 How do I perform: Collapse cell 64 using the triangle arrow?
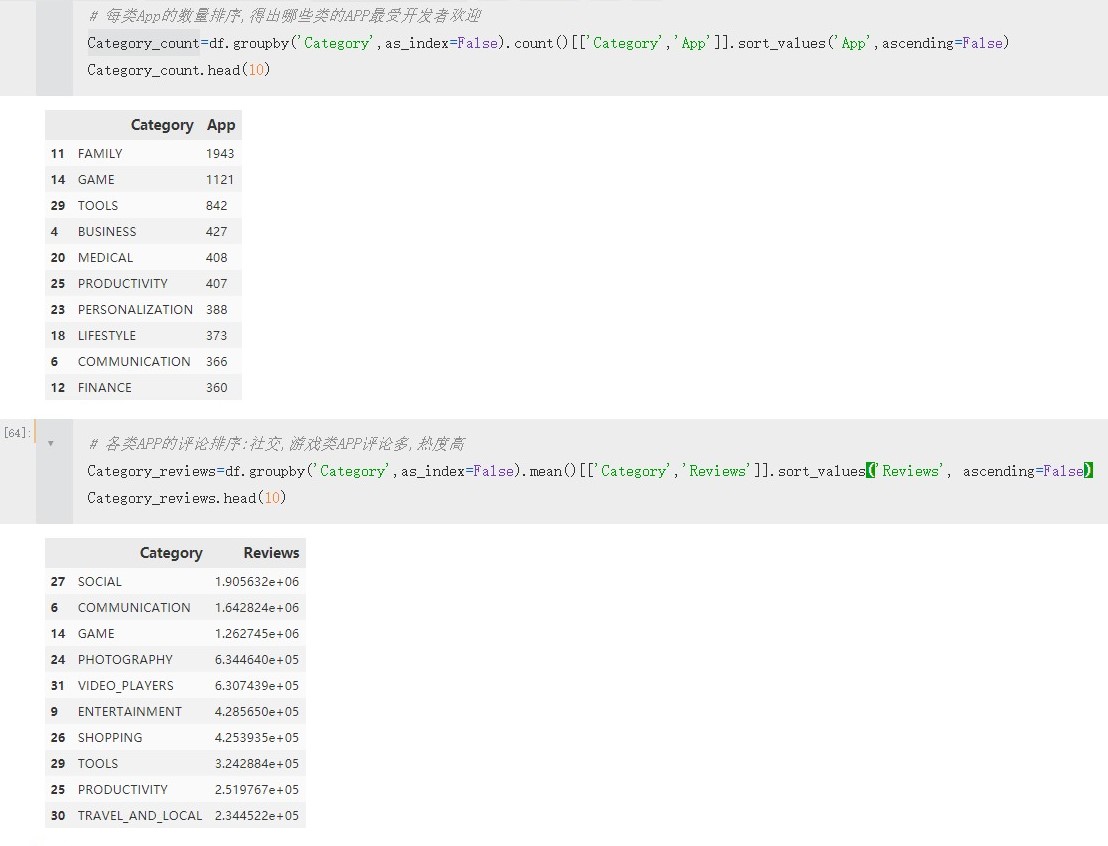click(x=51, y=444)
